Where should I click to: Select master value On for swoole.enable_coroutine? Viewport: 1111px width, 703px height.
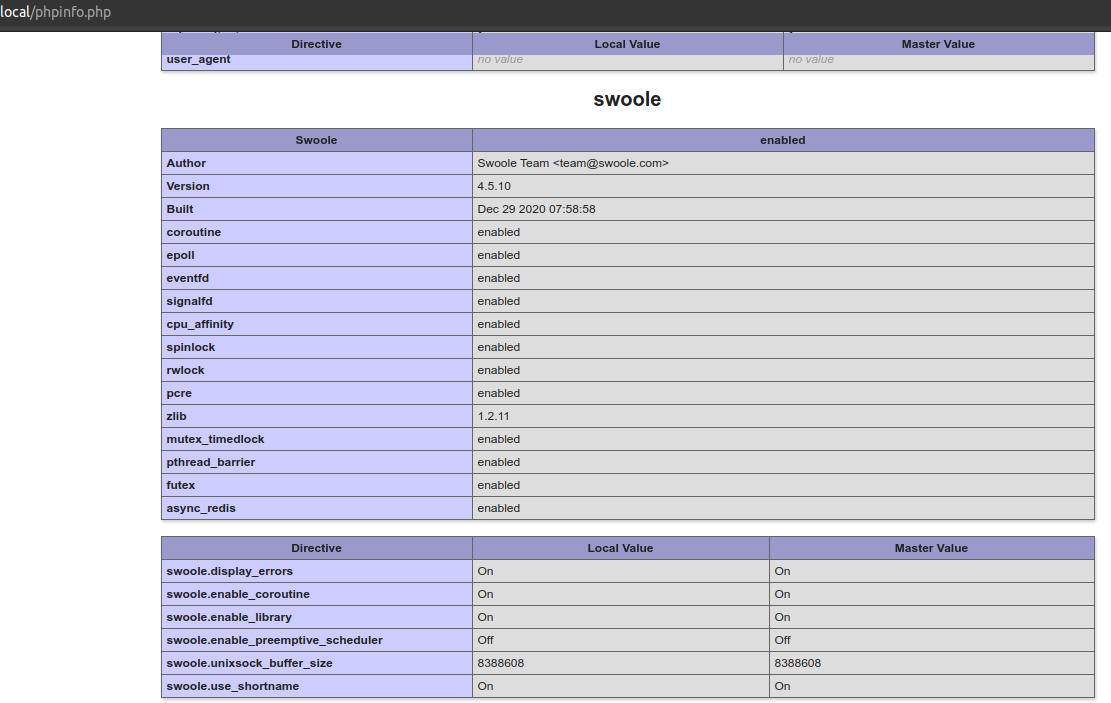coord(782,595)
